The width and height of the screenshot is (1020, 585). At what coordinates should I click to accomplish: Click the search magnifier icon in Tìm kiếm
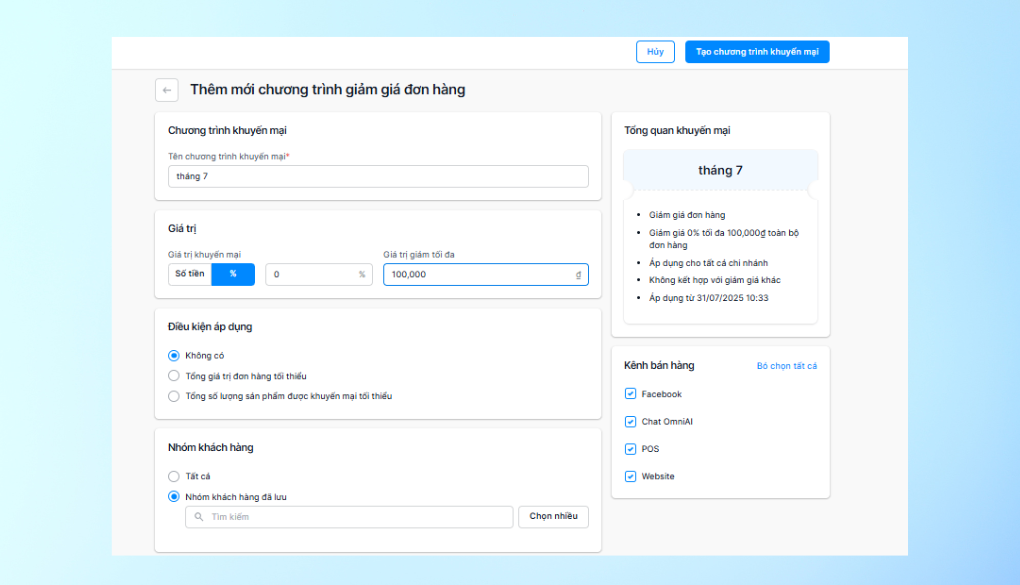tap(199, 517)
